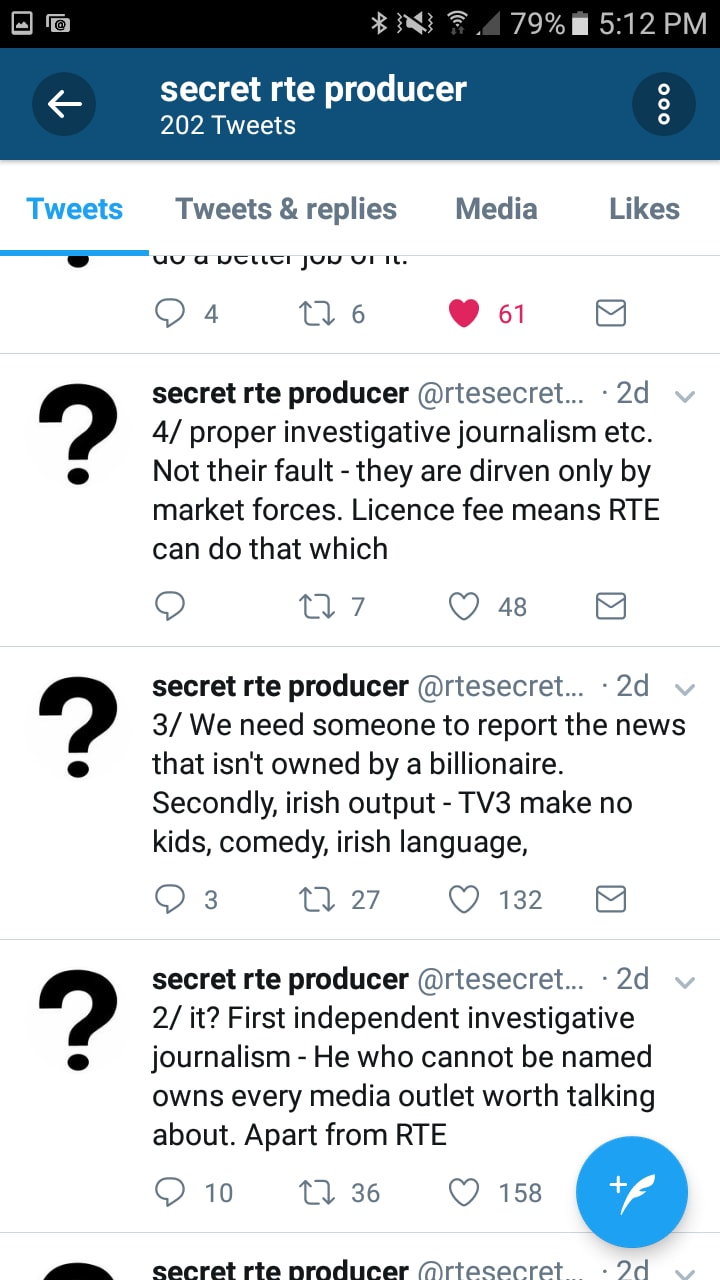Retweet the tweet with 27 retweets
This screenshot has height=1280, width=720.
317,899
